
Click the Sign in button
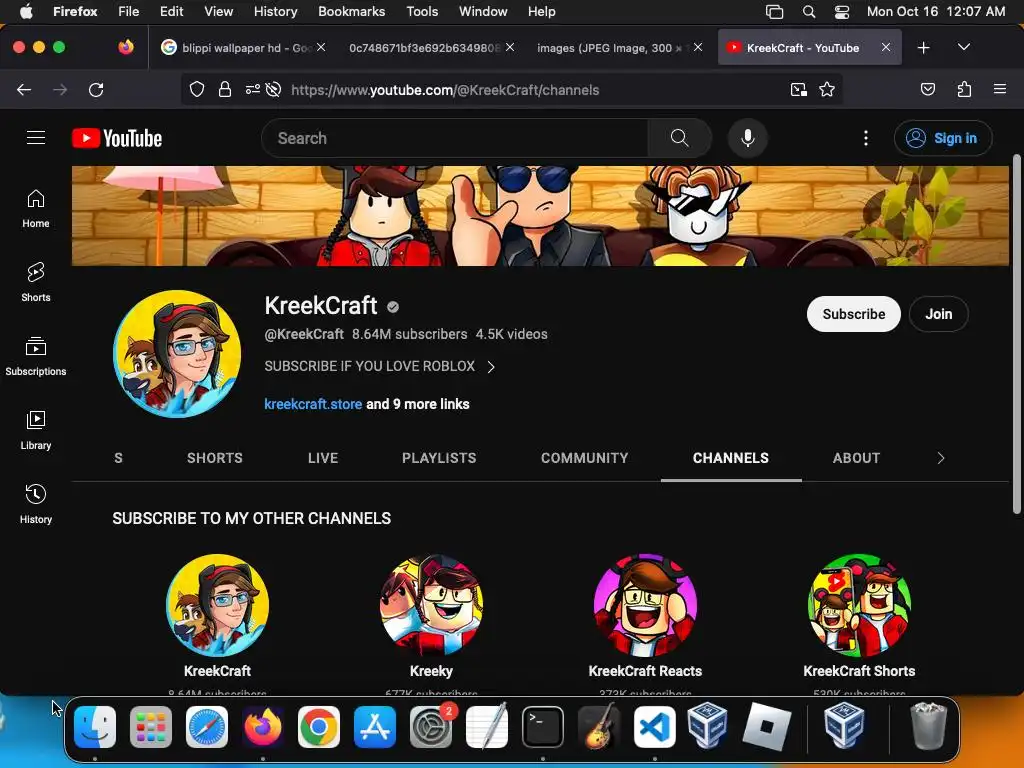tap(943, 138)
